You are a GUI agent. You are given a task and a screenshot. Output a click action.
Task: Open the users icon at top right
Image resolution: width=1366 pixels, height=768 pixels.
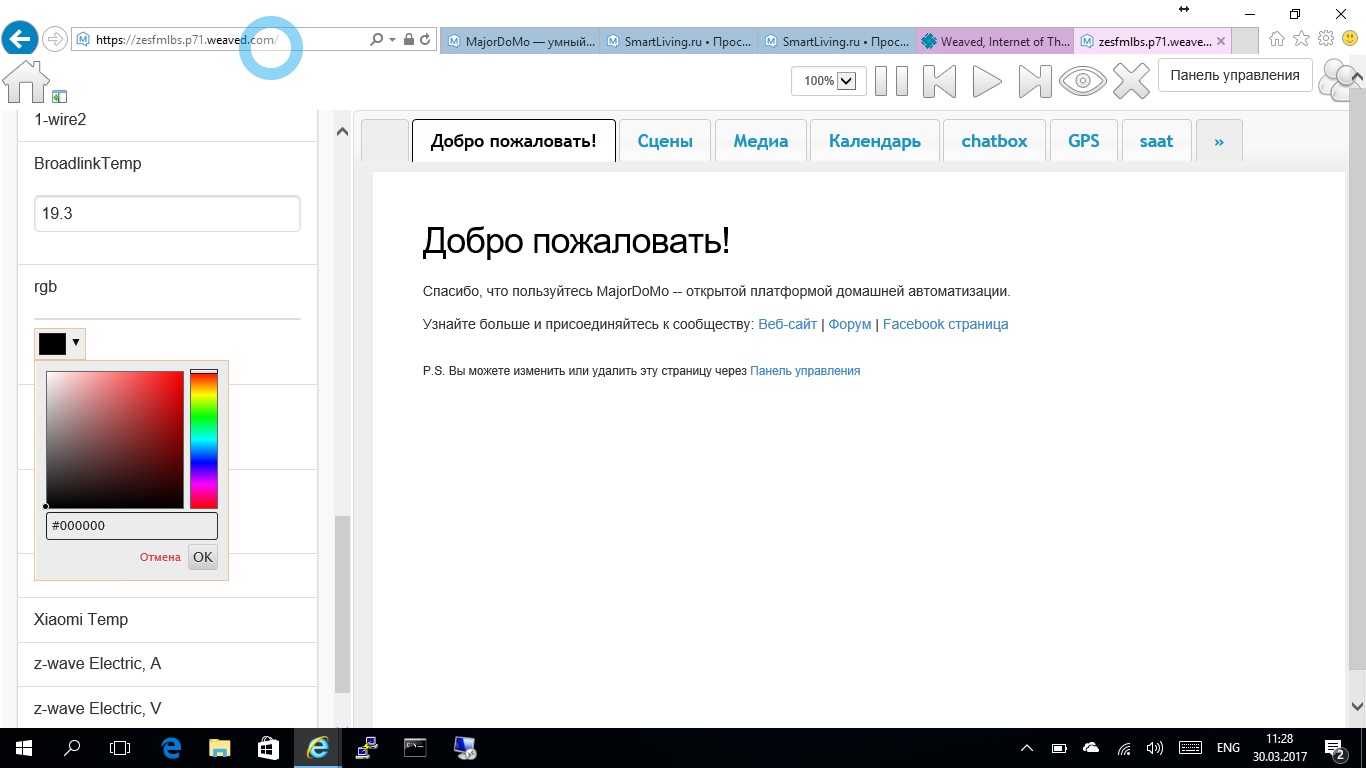(x=1340, y=81)
